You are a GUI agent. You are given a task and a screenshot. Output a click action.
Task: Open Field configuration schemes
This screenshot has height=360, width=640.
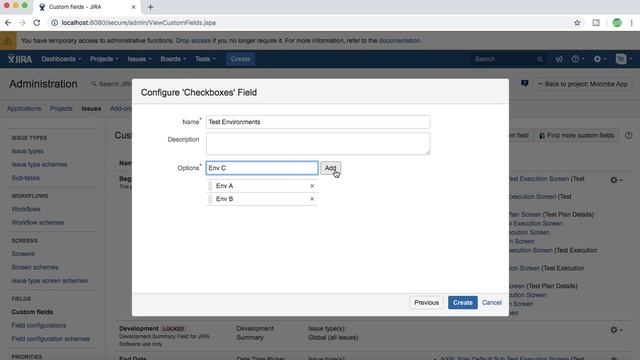(x=51, y=339)
